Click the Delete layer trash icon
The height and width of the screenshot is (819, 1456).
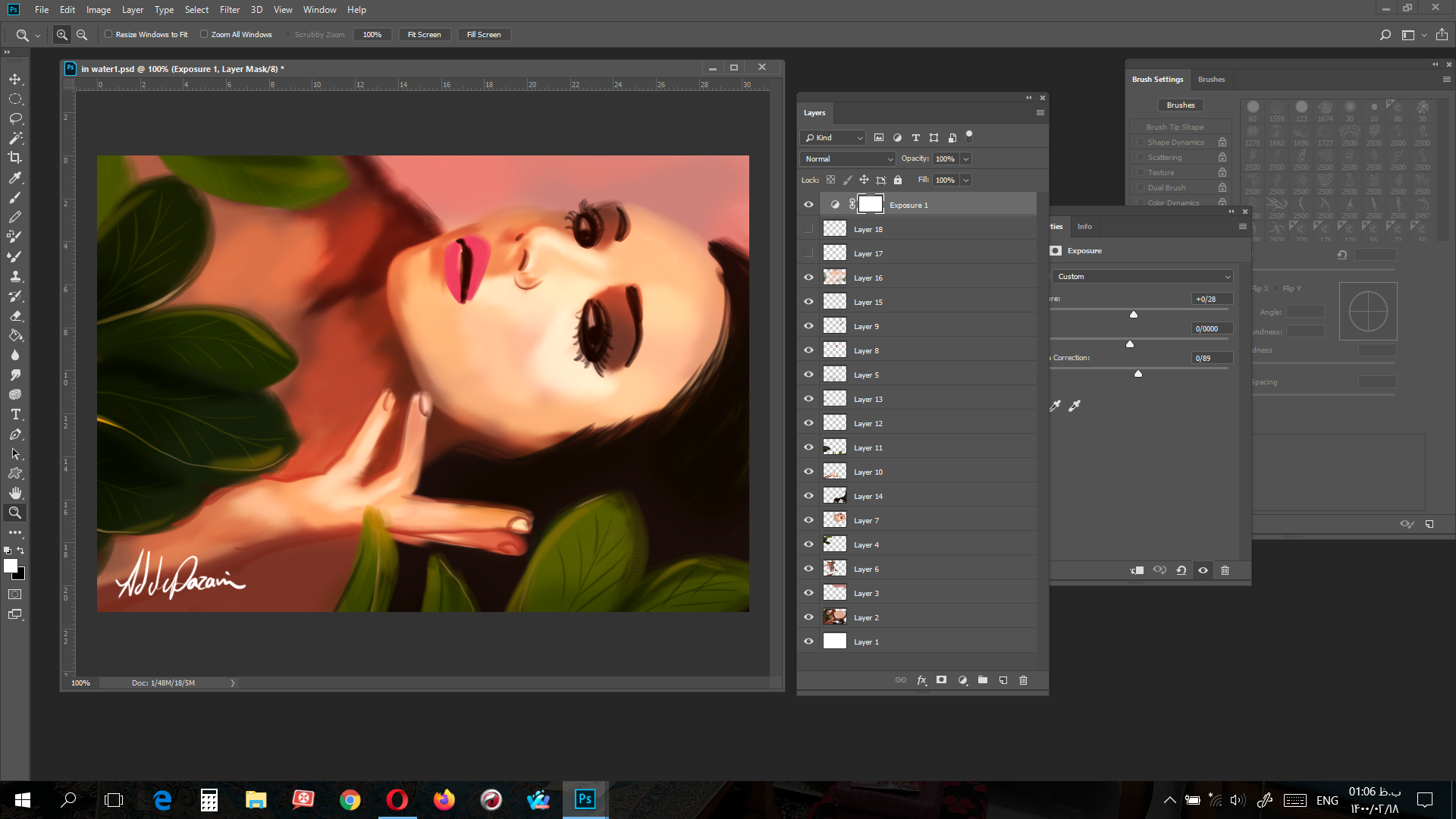(x=1023, y=680)
